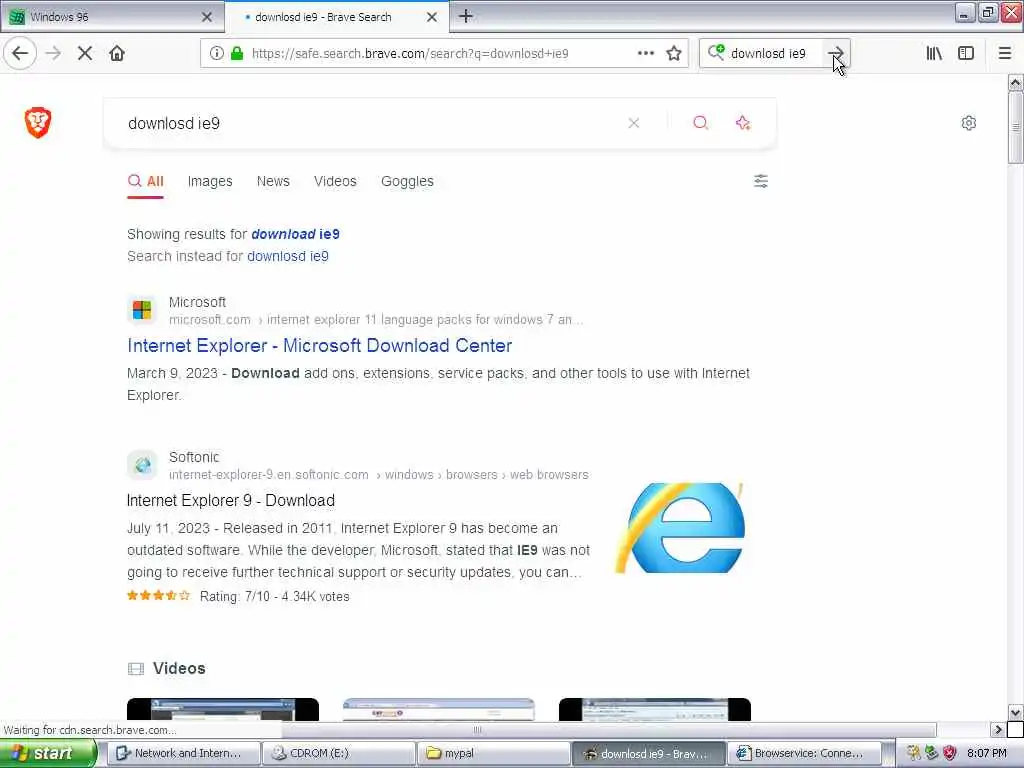1024x768 pixels.
Task: Switch to Network and Internet taskbar window
Action: (183, 753)
